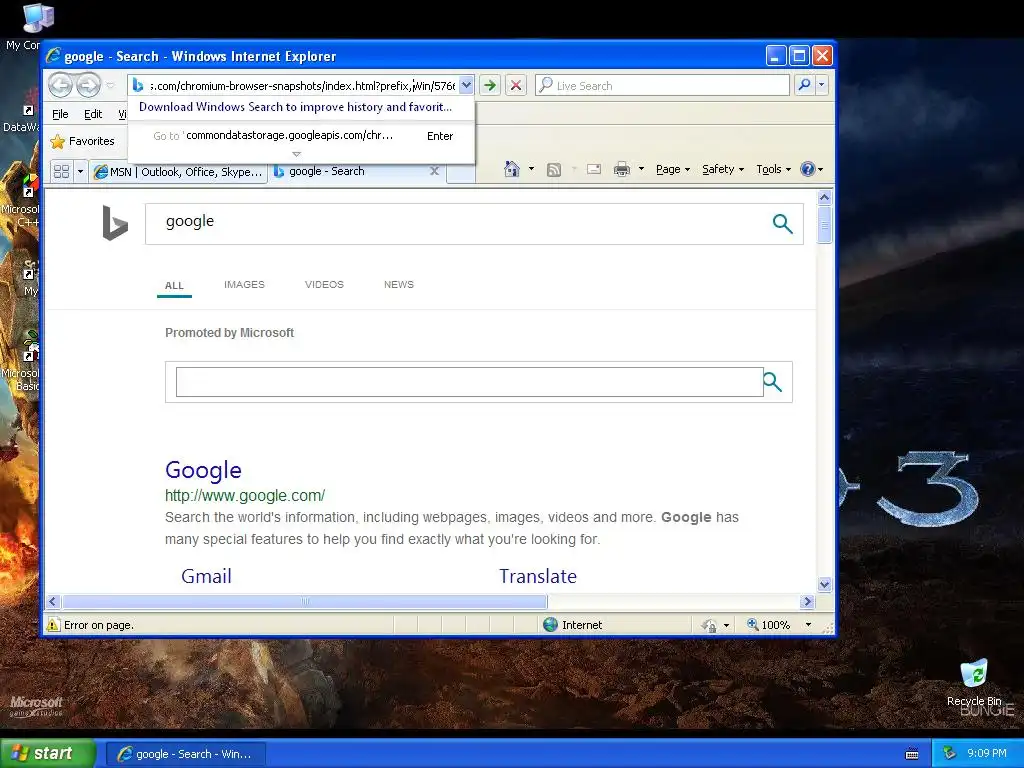Image resolution: width=1024 pixels, height=768 pixels.
Task: Select the google - Search tab
Action: pyautogui.click(x=357, y=171)
